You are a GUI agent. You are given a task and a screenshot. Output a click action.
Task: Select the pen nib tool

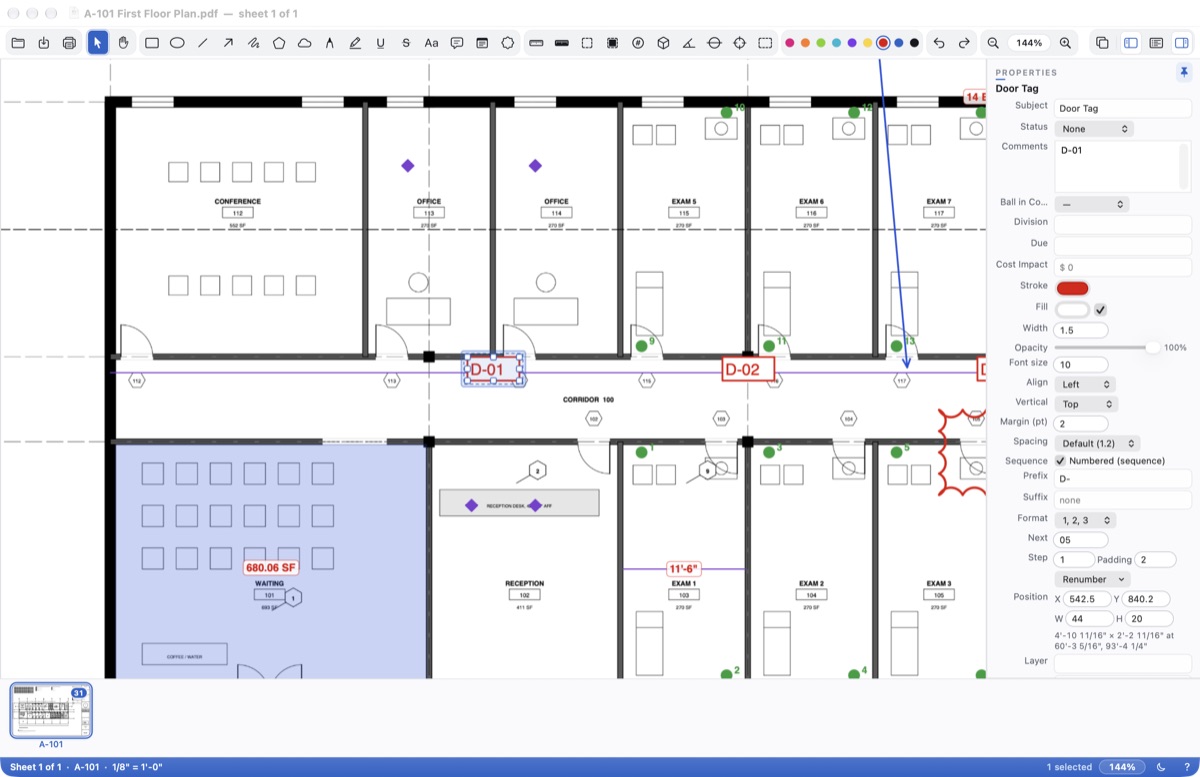click(x=330, y=43)
